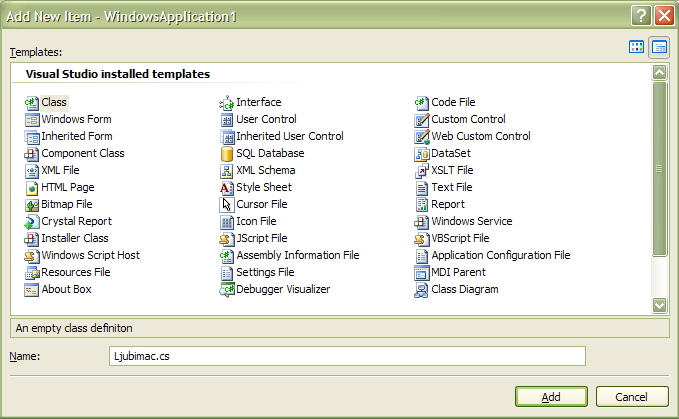This screenshot has height=419, width=679.
Task: Click the Style Sheet template icon
Action: (227, 188)
